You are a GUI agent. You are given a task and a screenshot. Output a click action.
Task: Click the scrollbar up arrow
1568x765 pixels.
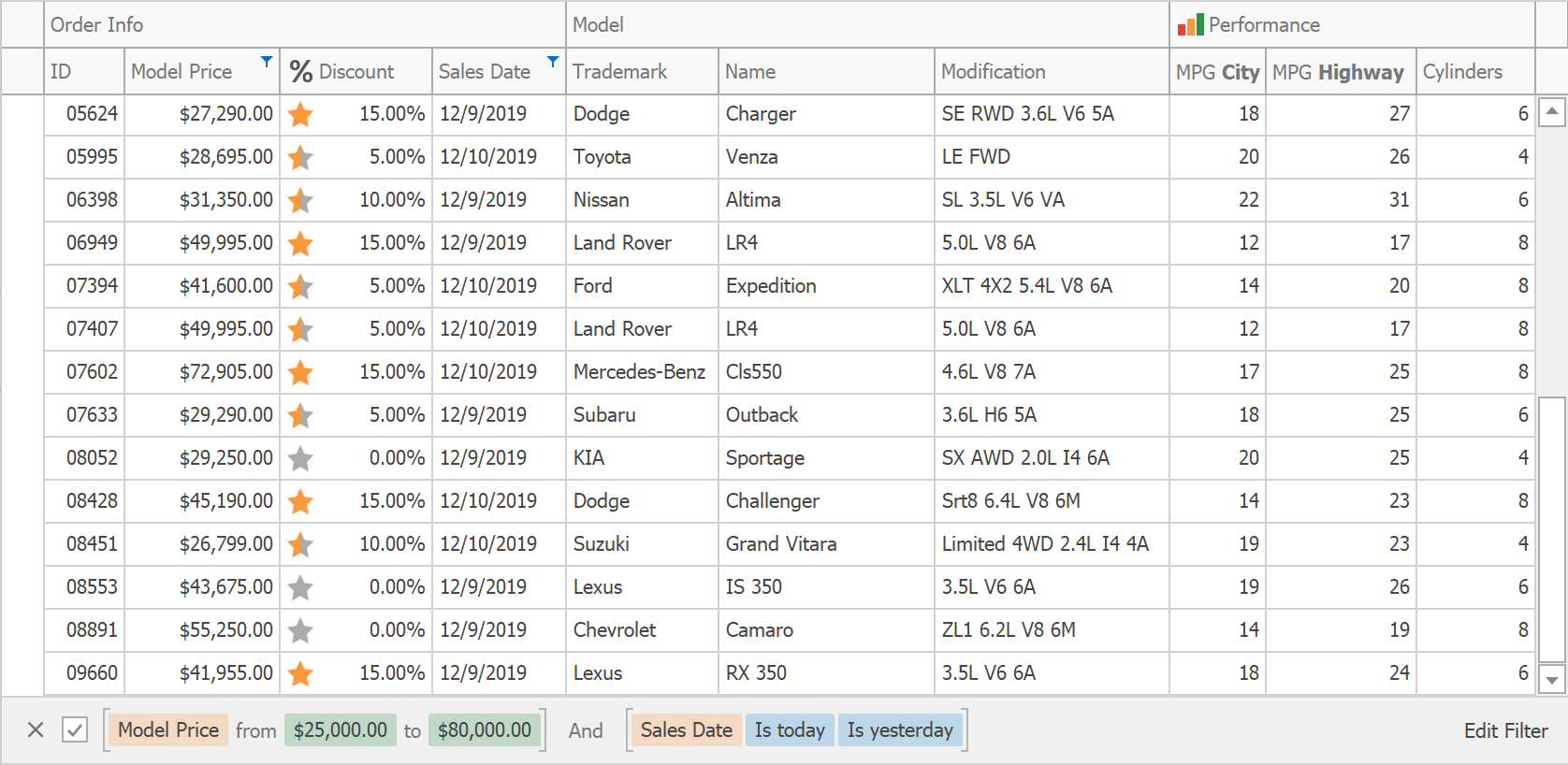[1552, 112]
